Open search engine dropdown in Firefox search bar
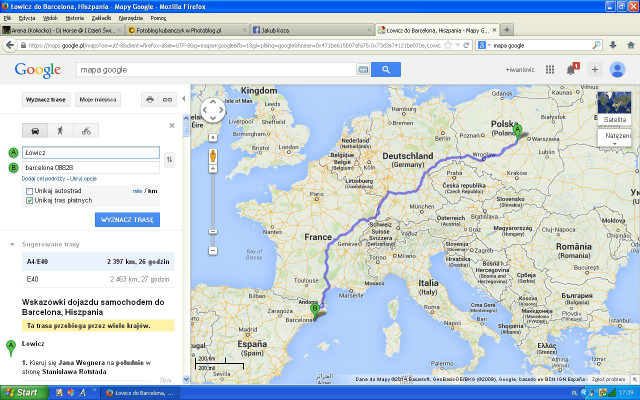Screen dimensions: 640x400 click(x=484, y=45)
